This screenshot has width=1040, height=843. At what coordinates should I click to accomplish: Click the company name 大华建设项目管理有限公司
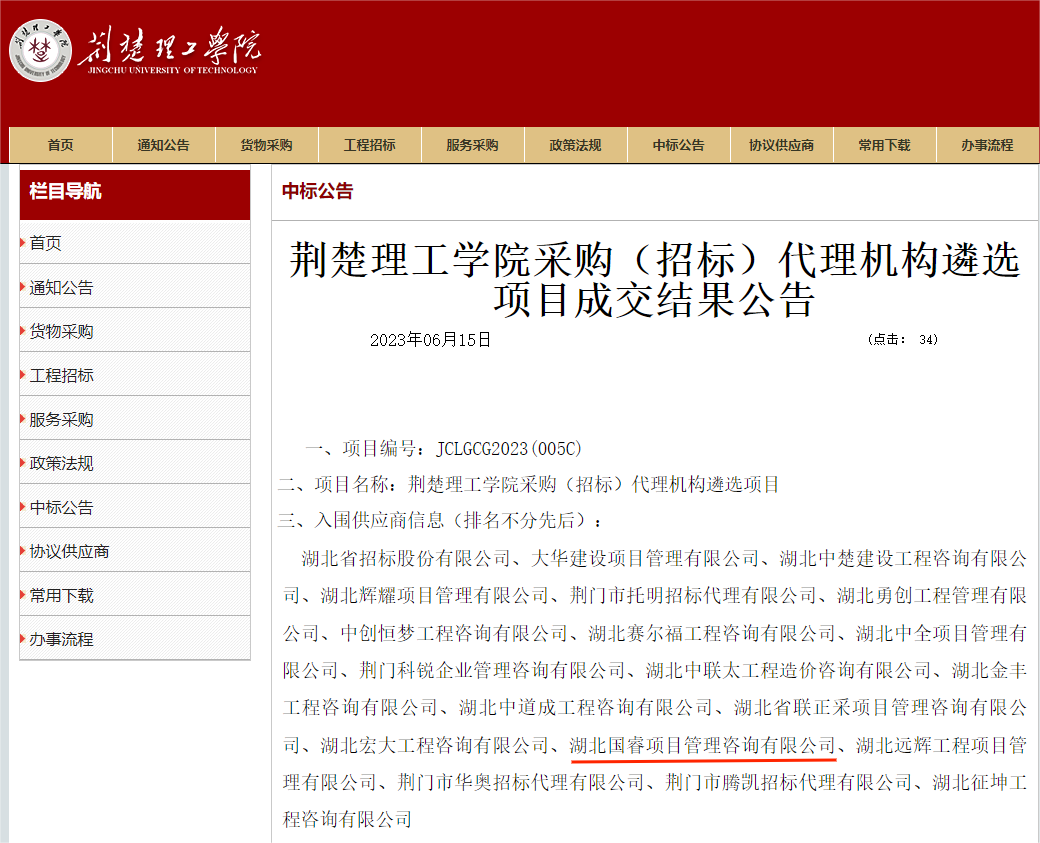pos(645,558)
